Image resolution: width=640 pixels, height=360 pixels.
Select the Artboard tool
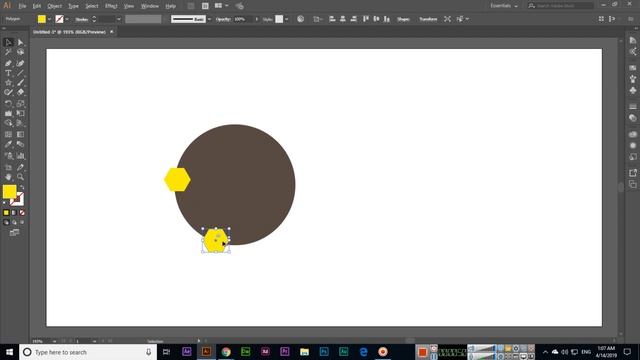click(8, 167)
